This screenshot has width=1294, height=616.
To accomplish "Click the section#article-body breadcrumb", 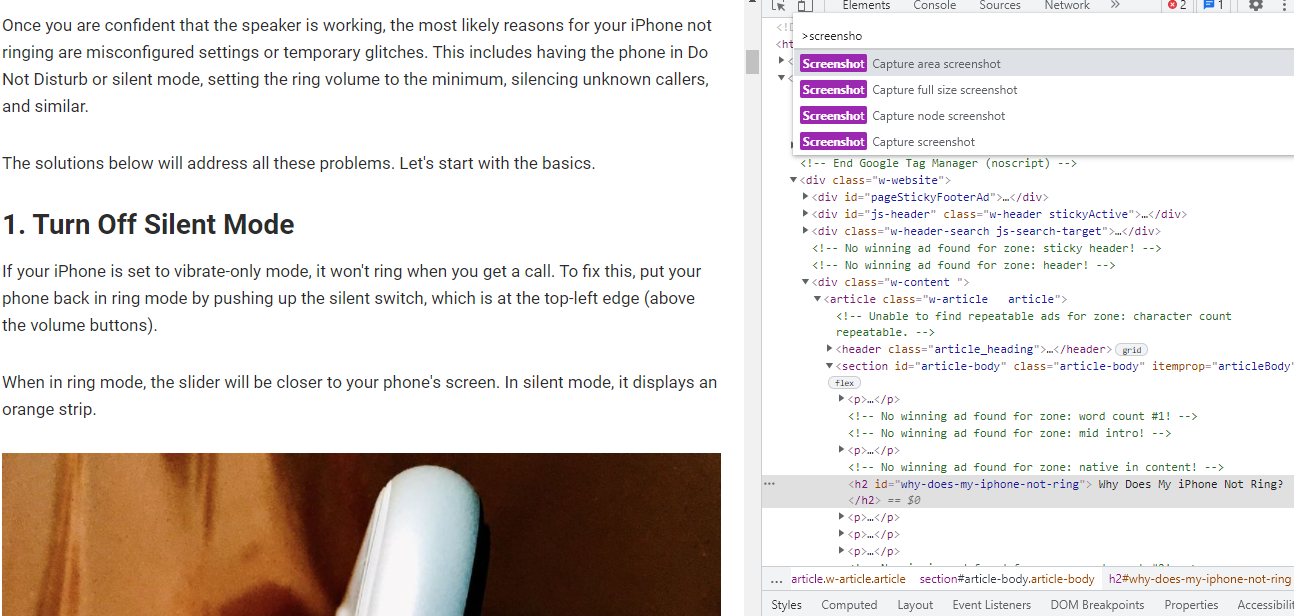I will tap(1006, 578).
